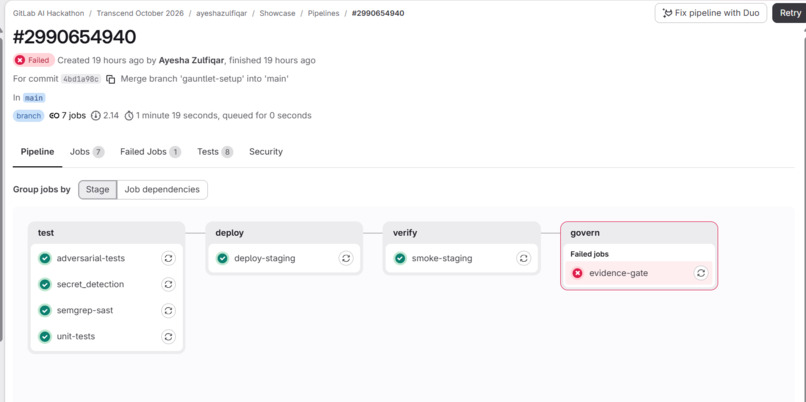
Task: Open the evidence-gate failed job
Action: [618, 273]
